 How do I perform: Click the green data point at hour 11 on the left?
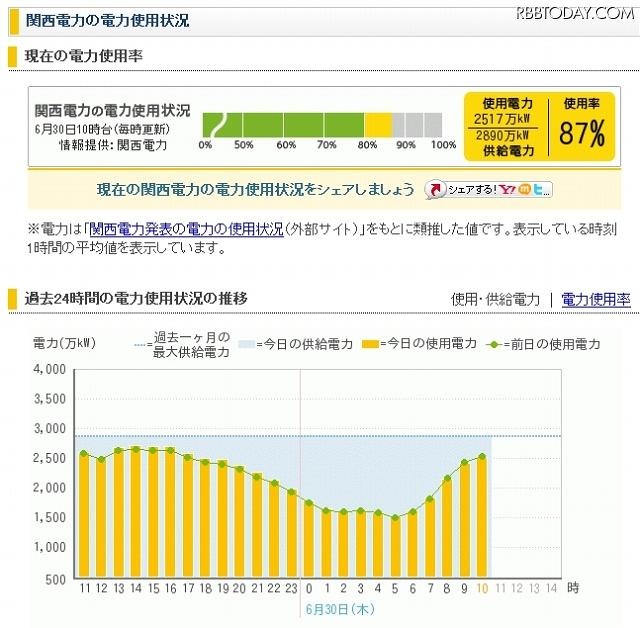click(x=84, y=453)
